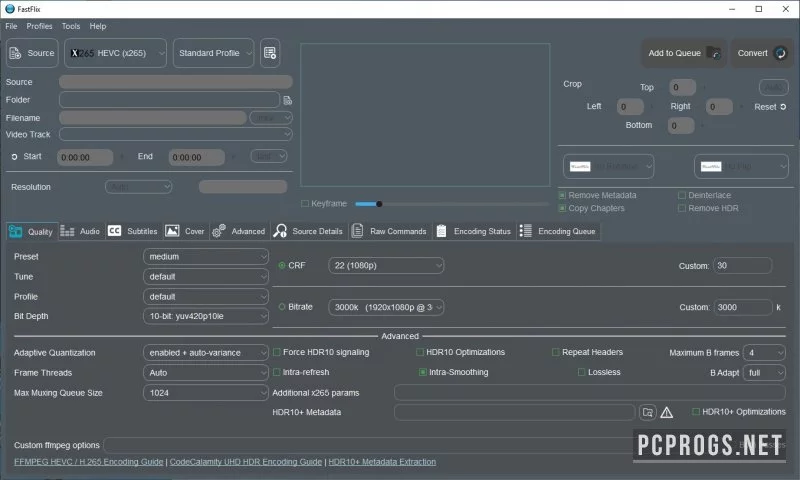
Task: Click the Audio tab bars icon
Action: [67, 232]
